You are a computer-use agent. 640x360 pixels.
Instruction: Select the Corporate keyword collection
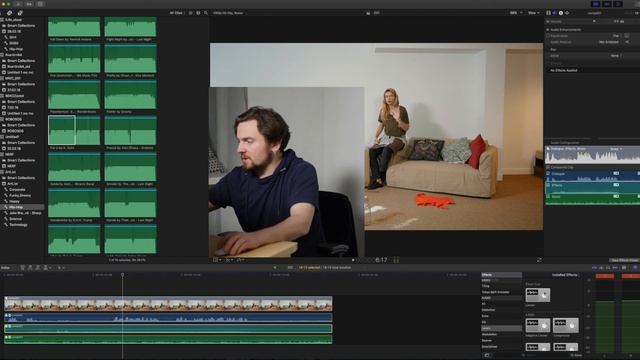pos(17,190)
